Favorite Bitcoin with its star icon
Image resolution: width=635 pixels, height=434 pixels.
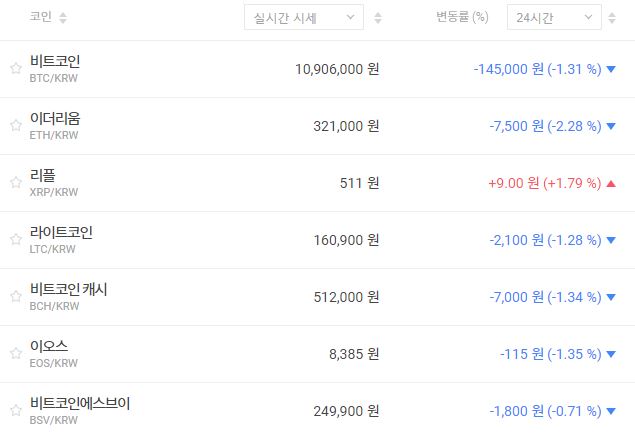pos(15,69)
